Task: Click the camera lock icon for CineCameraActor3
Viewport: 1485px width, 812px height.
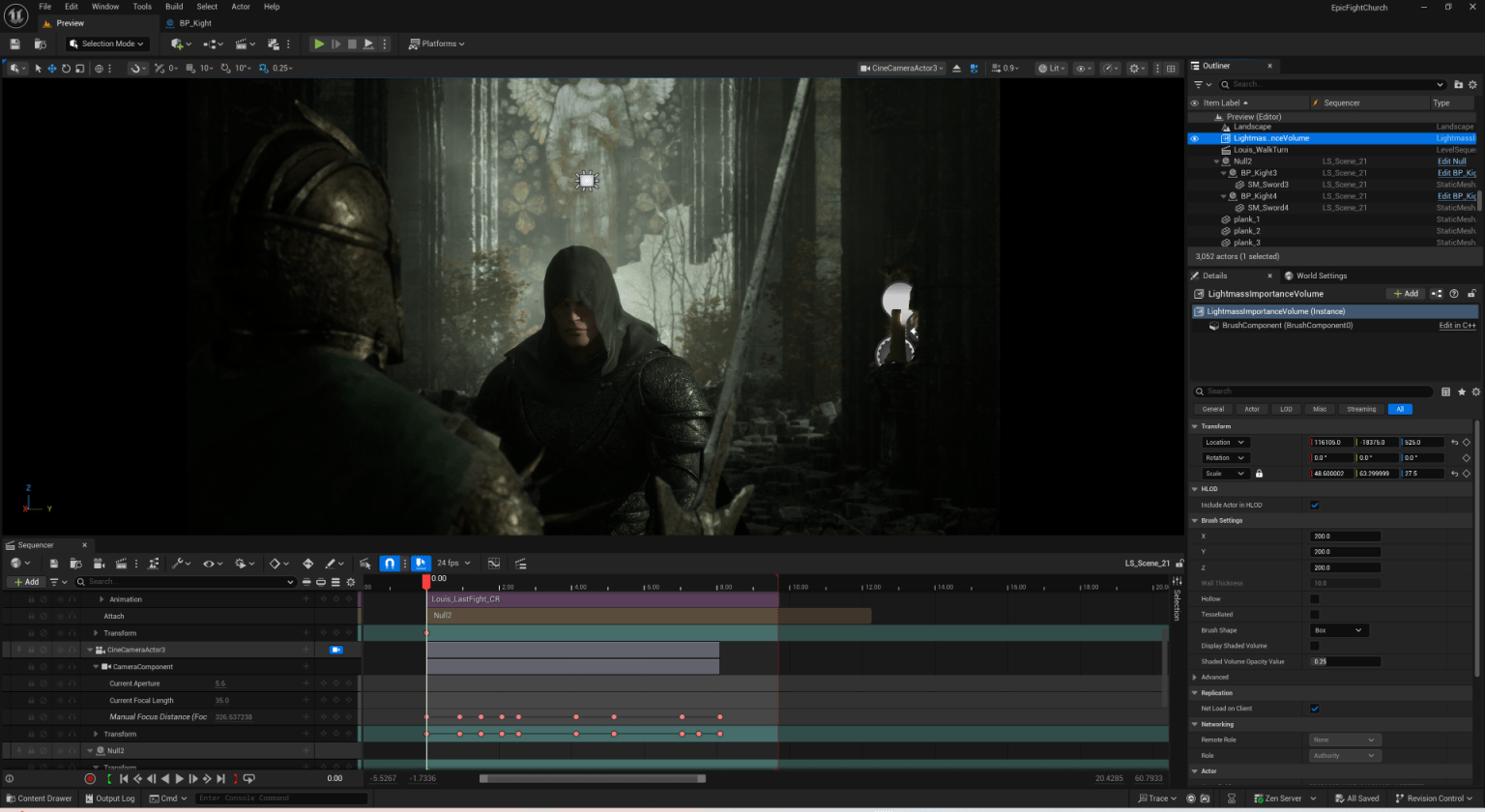Action: (335, 650)
